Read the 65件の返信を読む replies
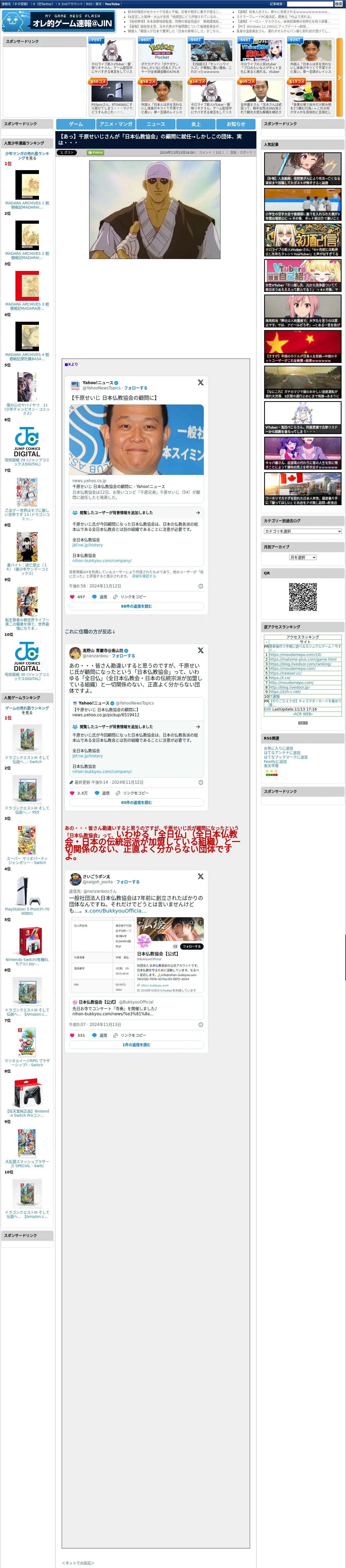Screen dimensions: 346x1568 click(x=137, y=802)
